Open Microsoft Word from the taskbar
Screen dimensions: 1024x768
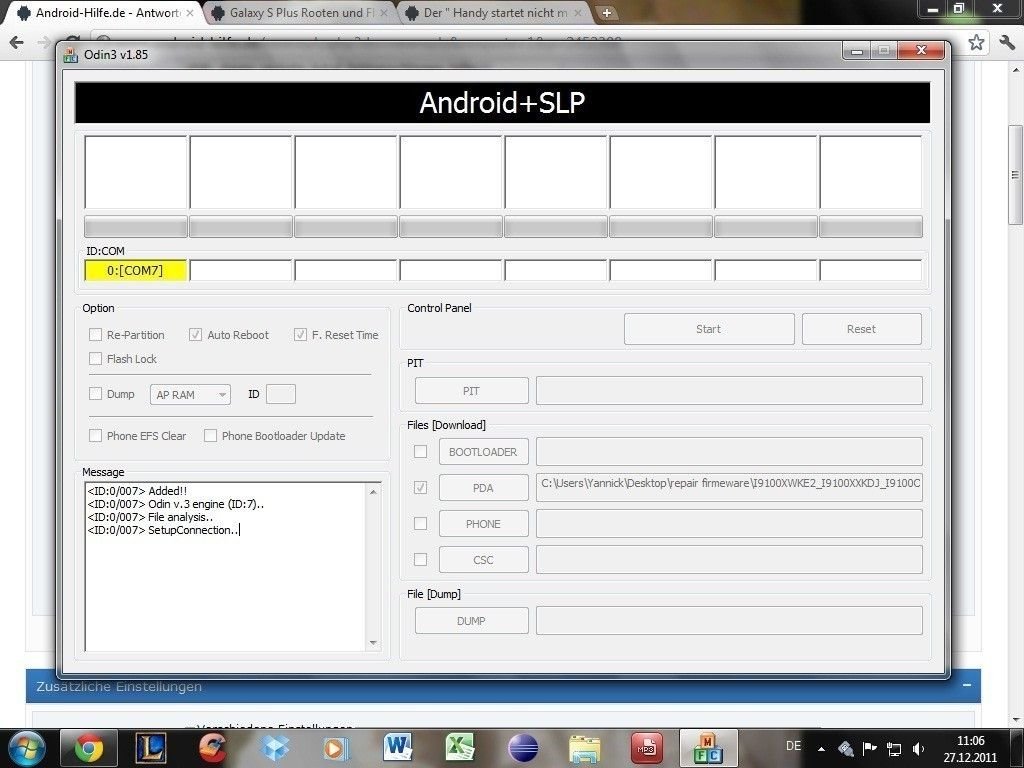[x=398, y=748]
